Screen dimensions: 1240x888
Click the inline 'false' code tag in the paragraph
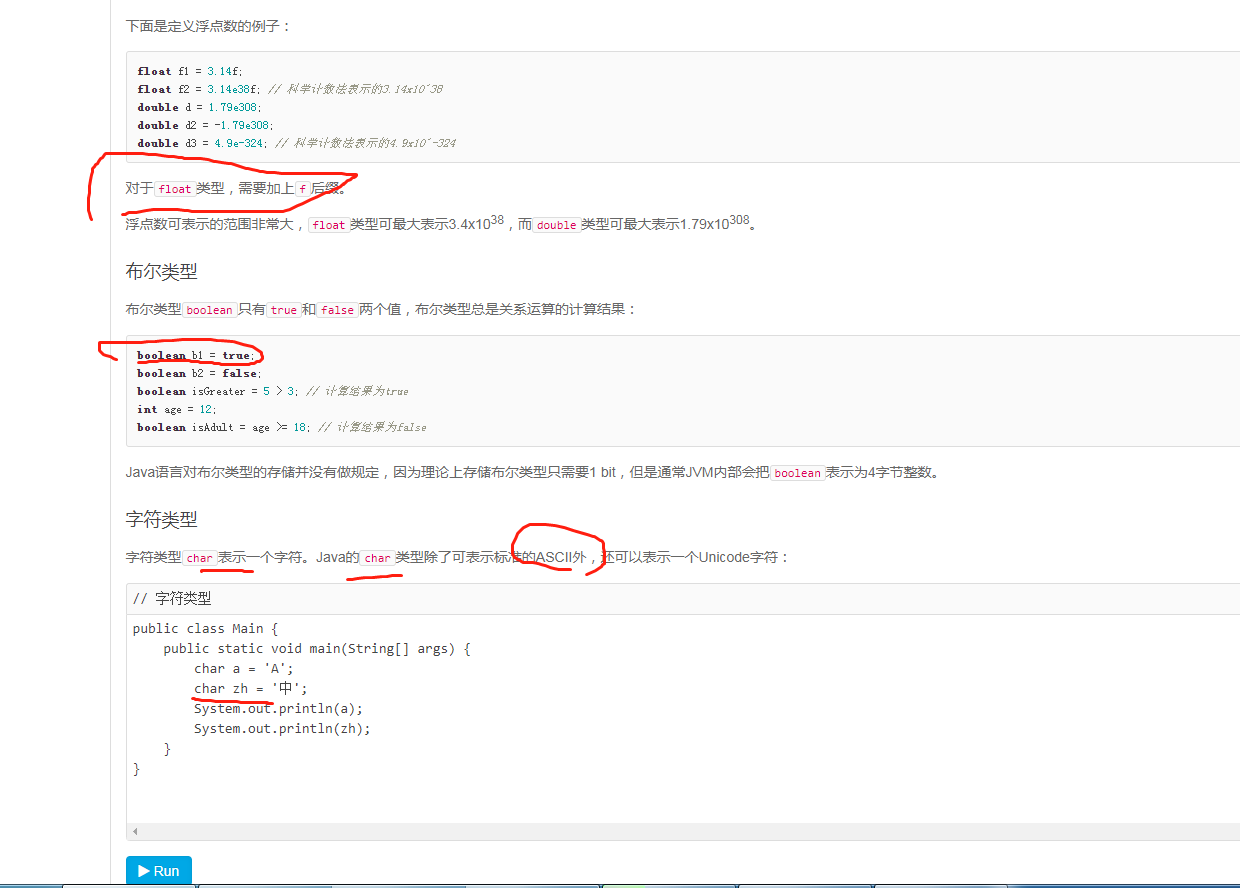(337, 310)
